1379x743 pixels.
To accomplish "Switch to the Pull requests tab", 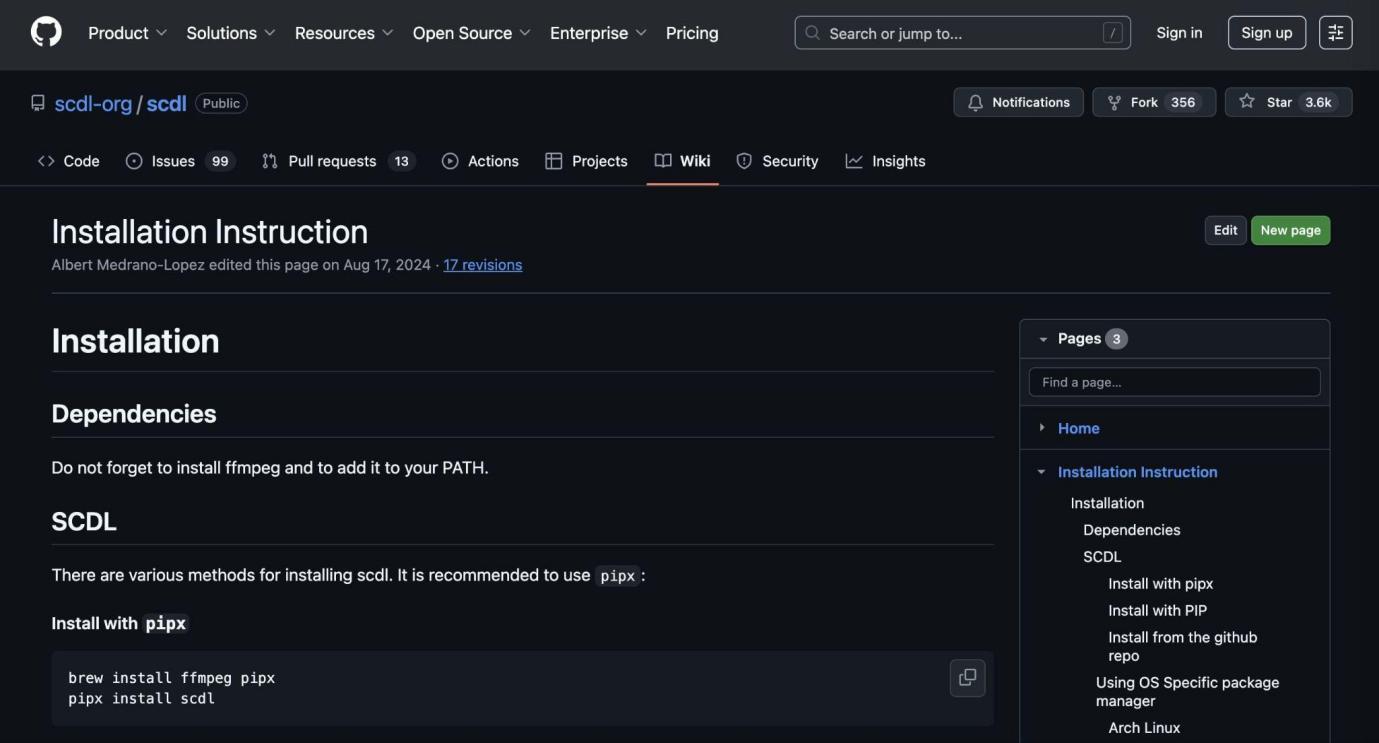I will click(338, 161).
